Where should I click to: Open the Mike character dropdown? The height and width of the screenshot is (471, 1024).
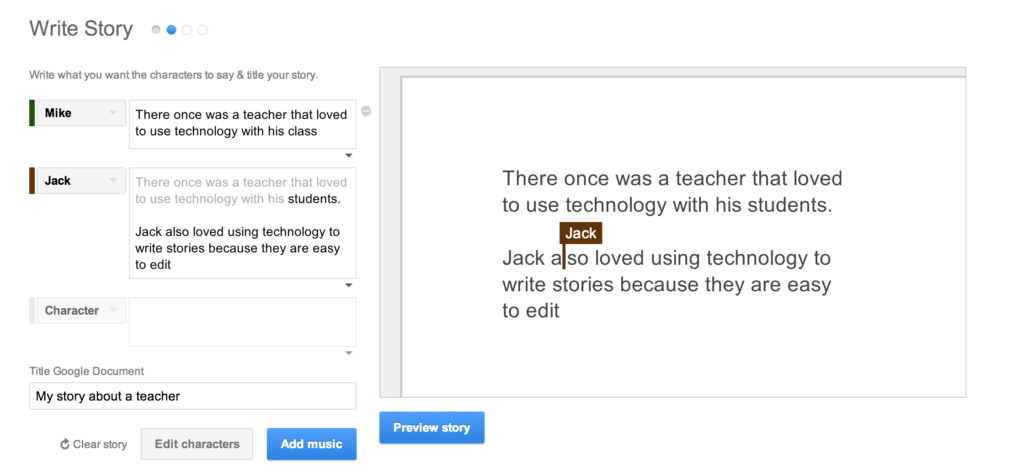click(81, 113)
